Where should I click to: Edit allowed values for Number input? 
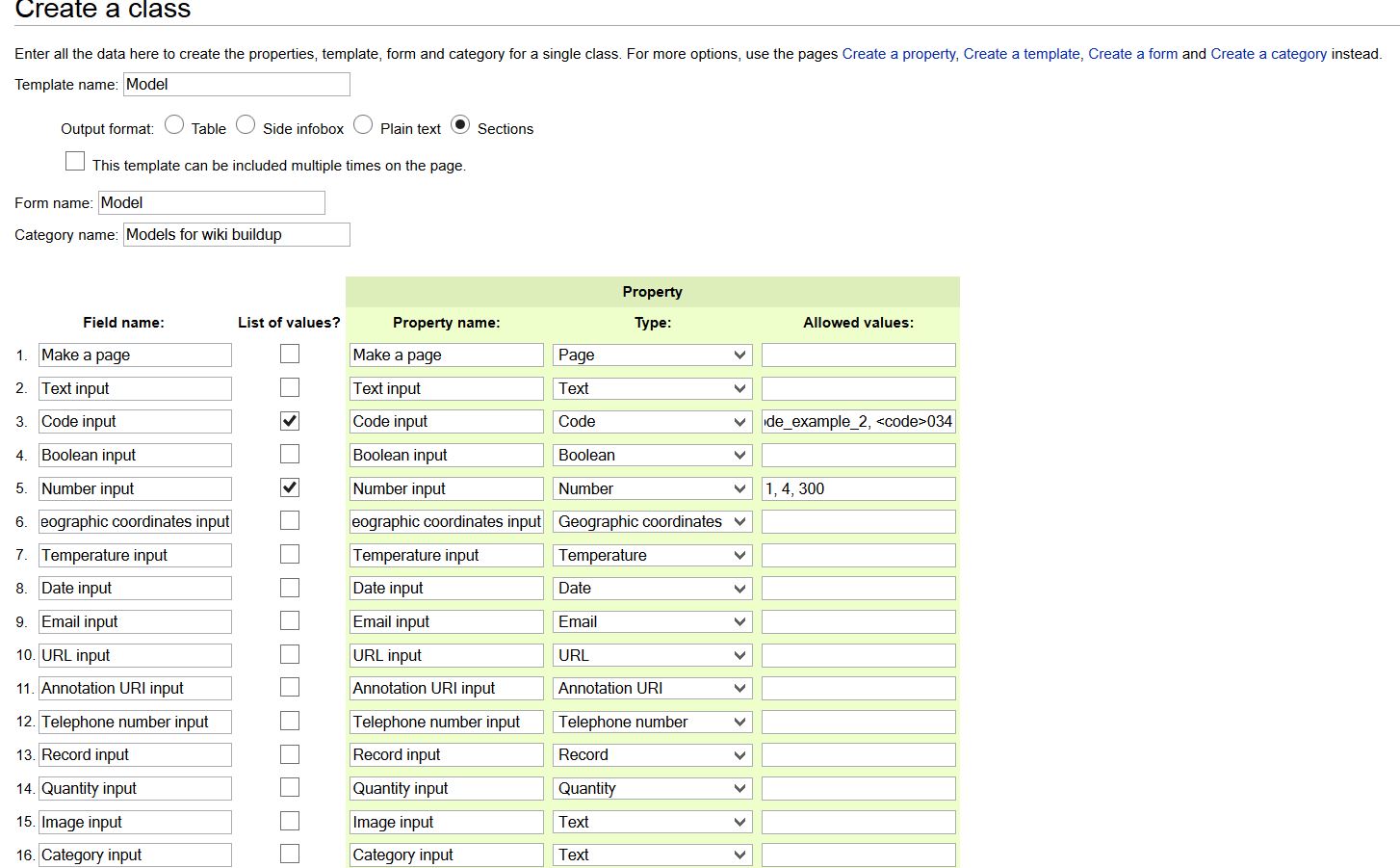[858, 488]
